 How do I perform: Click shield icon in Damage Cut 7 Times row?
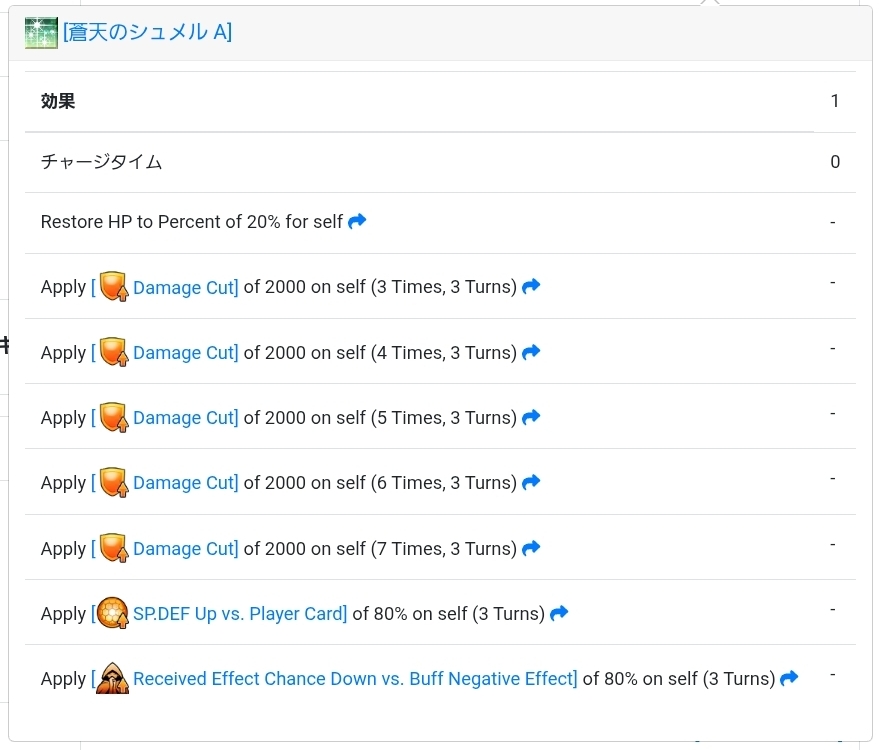(114, 548)
